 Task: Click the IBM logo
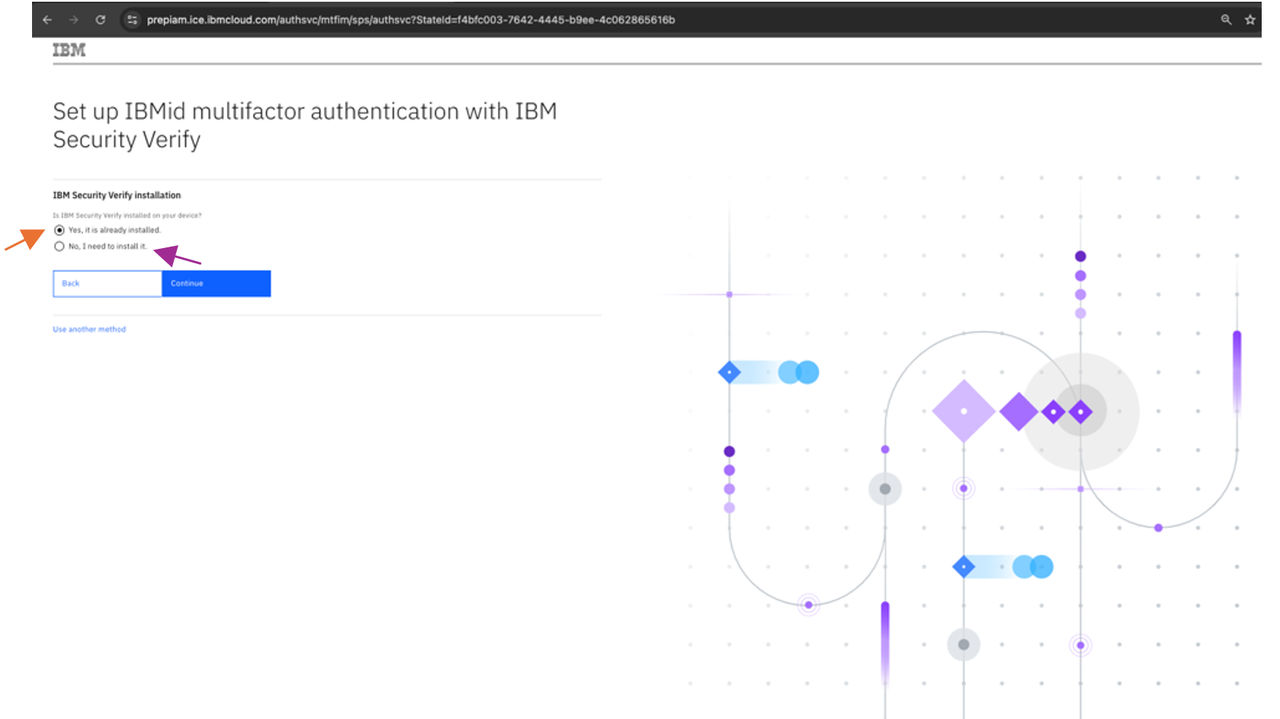(69, 50)
